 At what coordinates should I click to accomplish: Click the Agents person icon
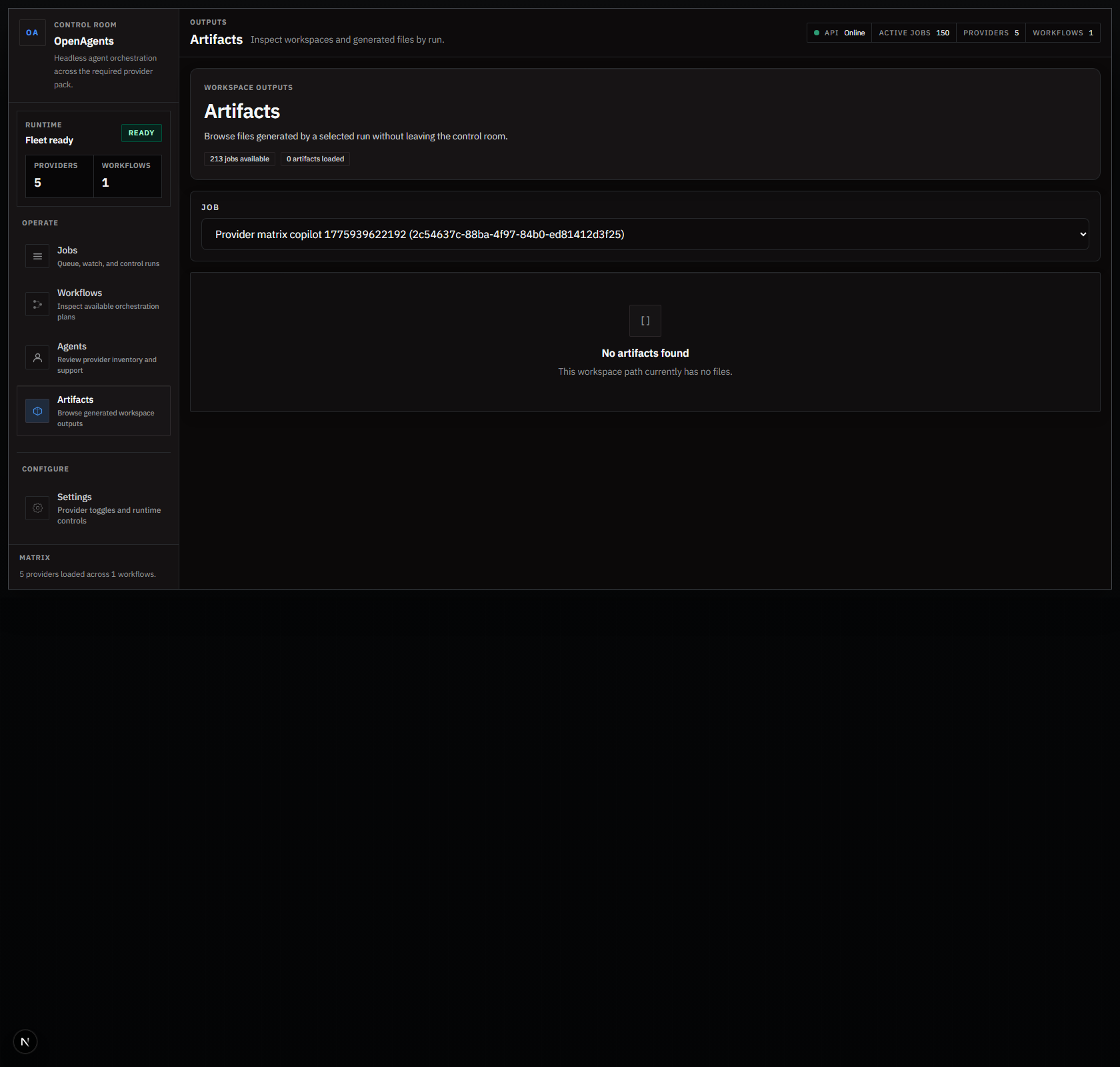(x=37, y=357)
